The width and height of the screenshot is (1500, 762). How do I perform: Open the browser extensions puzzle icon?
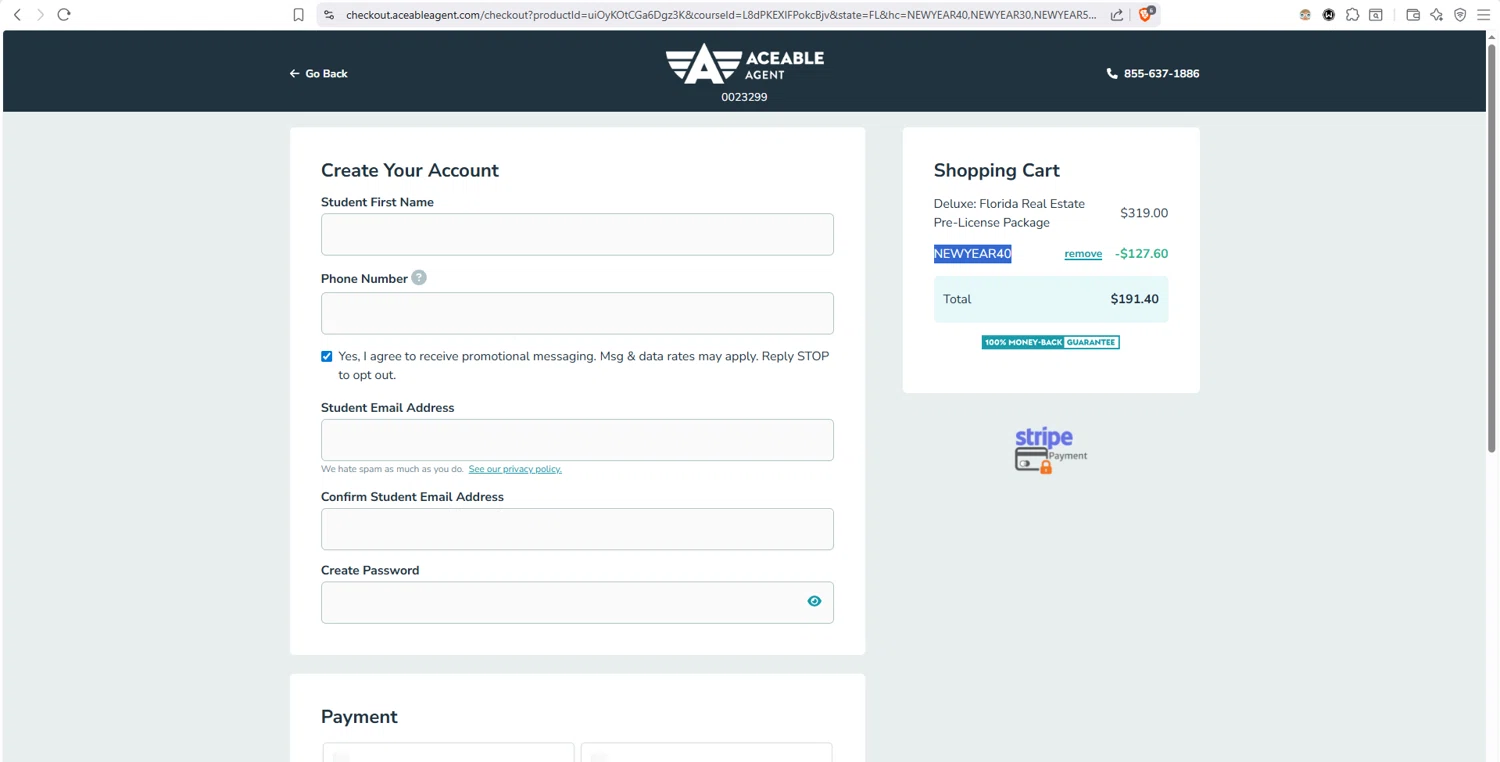pyautogui.click(x=1352, y=15)
